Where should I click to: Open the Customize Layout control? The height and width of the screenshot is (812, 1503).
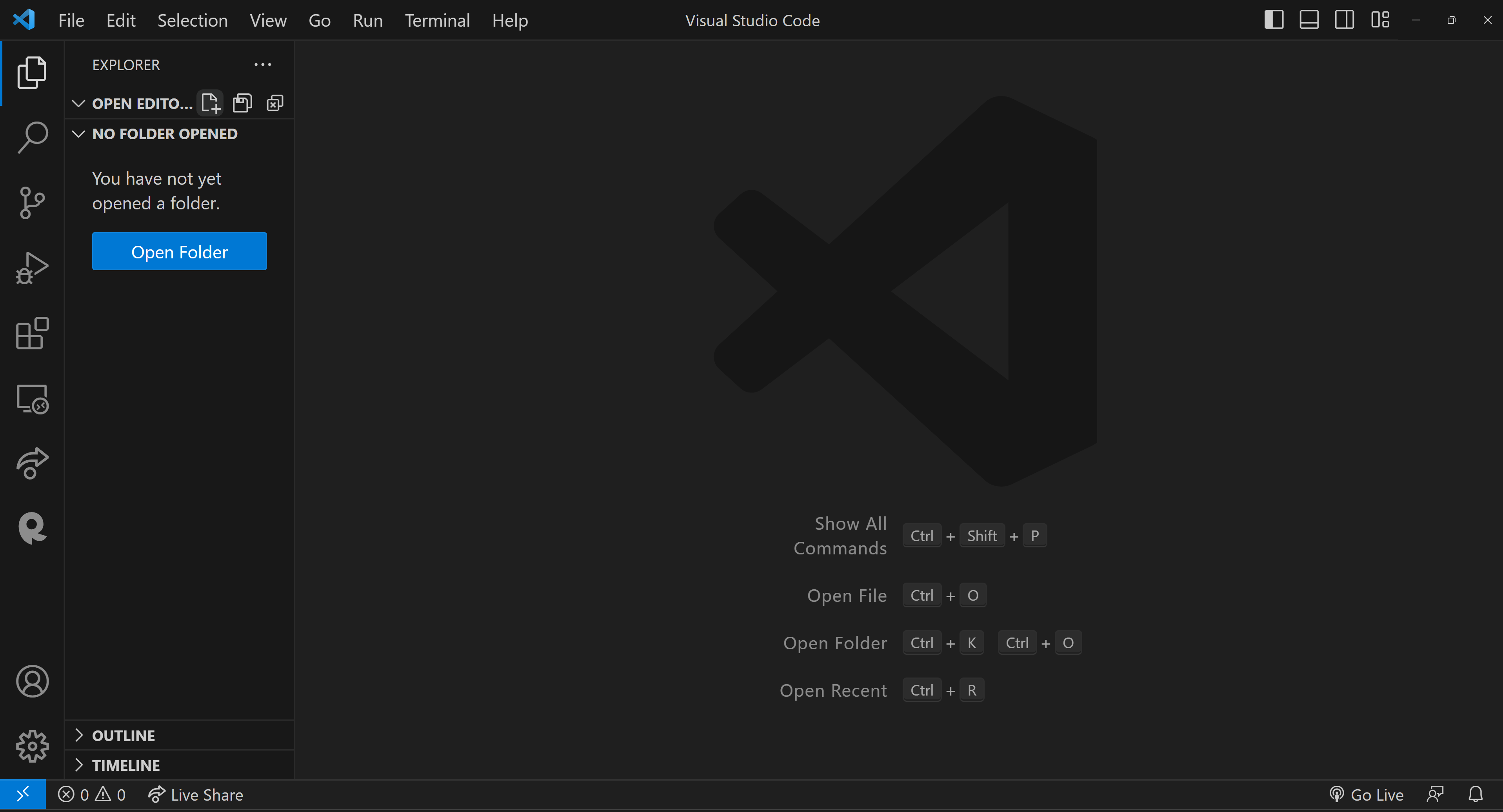[x=1381, y=20]
